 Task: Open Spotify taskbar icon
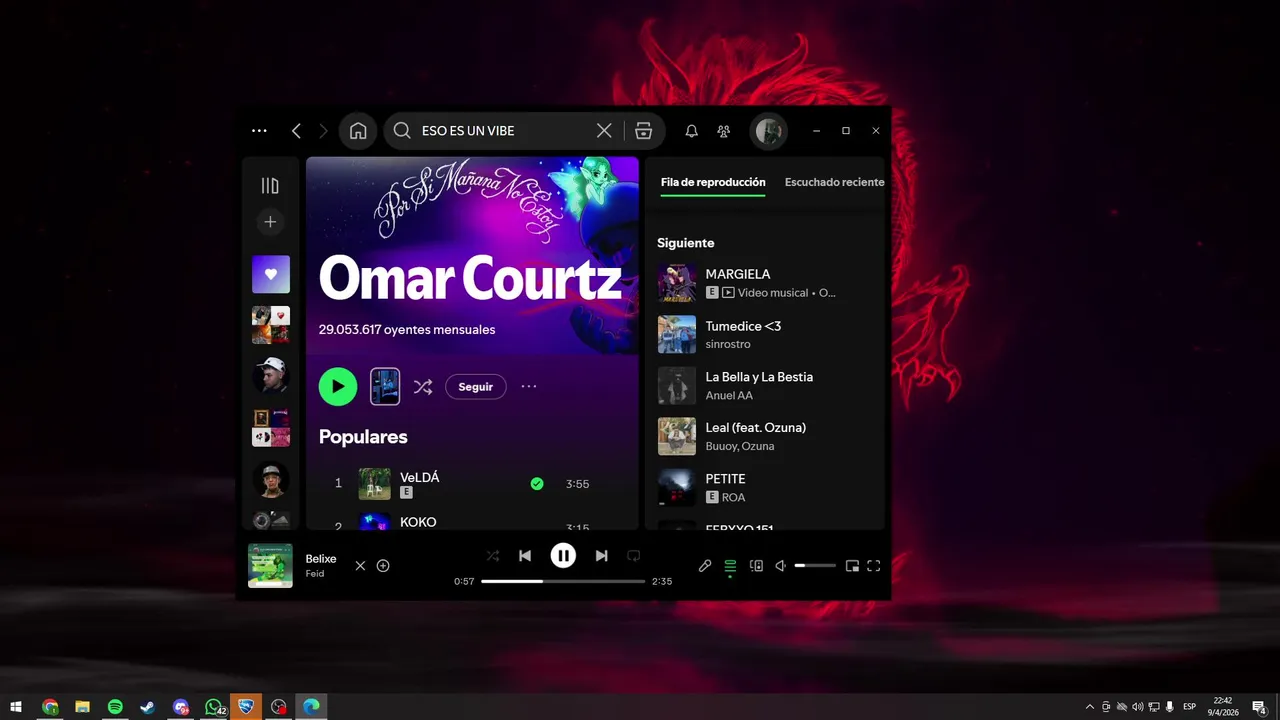115,707
